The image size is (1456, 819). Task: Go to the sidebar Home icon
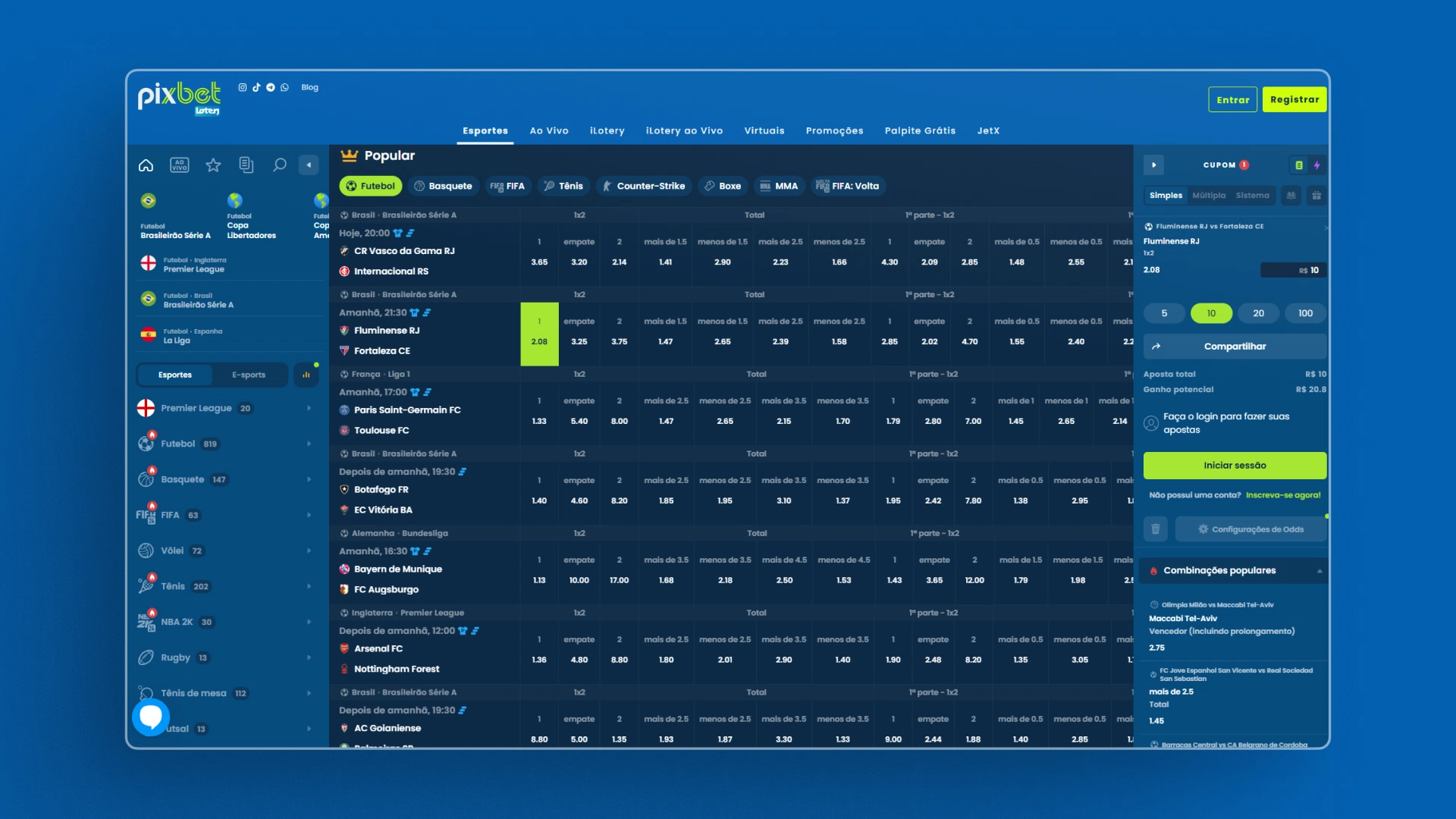(146, 165)
